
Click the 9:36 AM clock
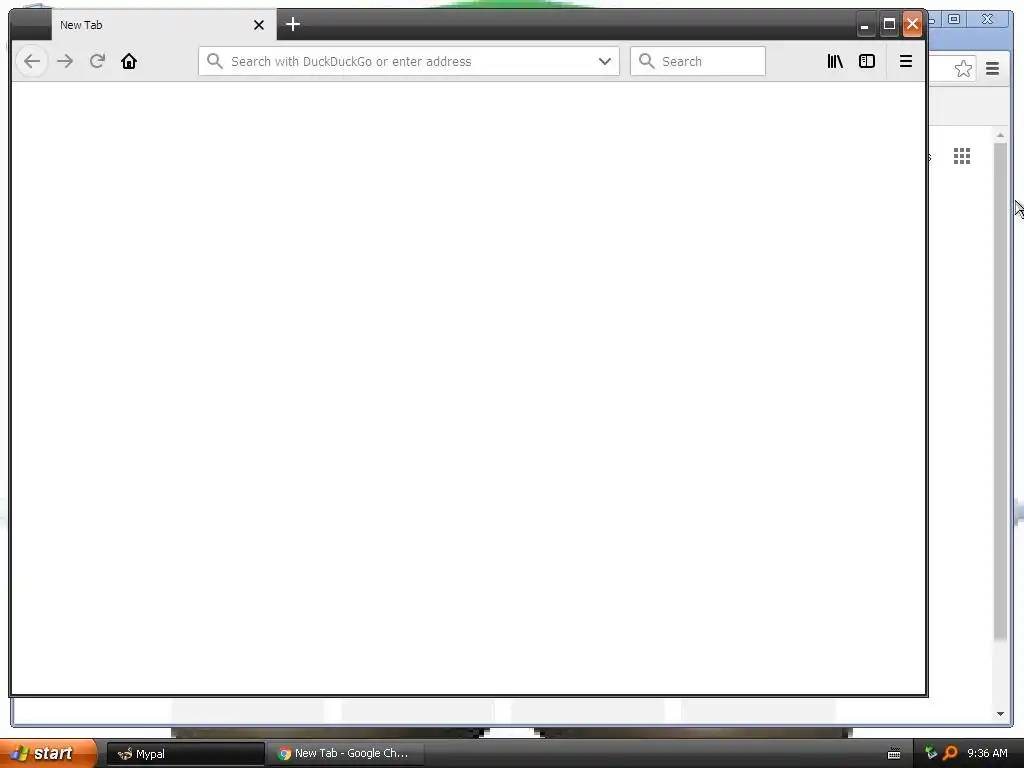pos(987,753)
